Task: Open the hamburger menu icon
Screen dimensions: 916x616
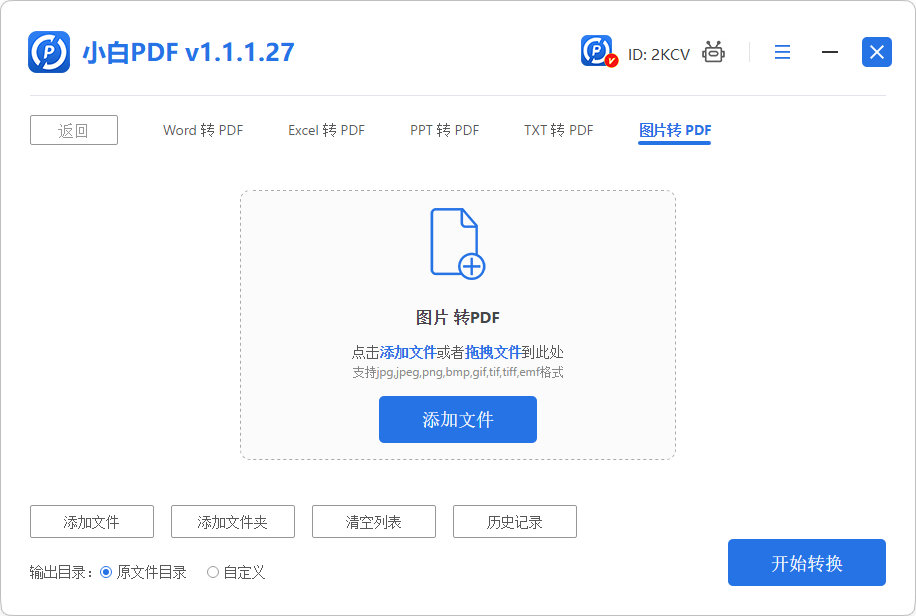Action: coord(782,52)
